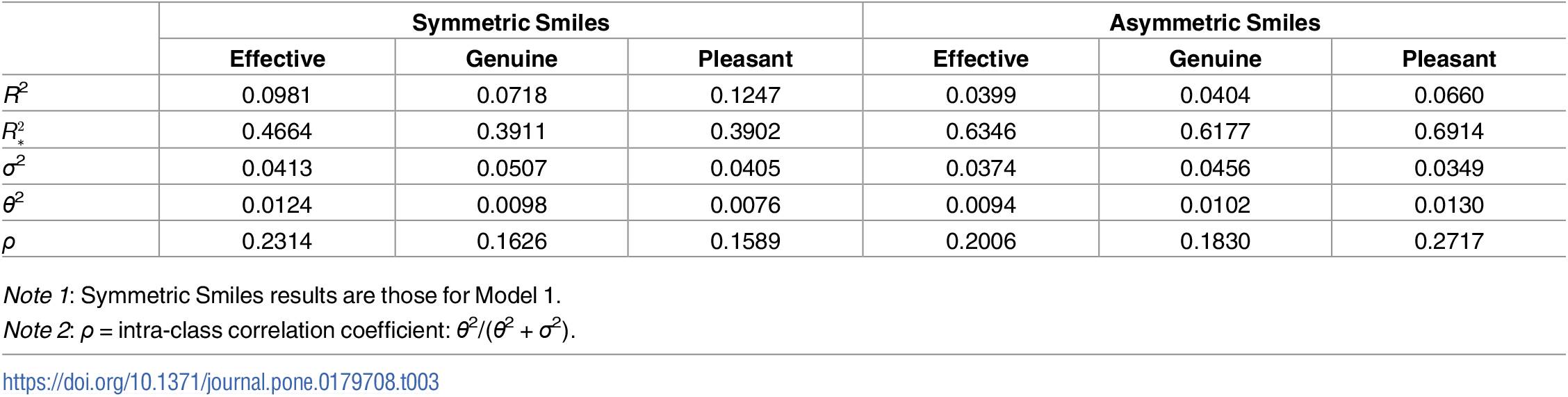The width and height of the screenshot is (1568, 397).
Task: Select the cell containing 0.0981
Action: tap(277, 95)
